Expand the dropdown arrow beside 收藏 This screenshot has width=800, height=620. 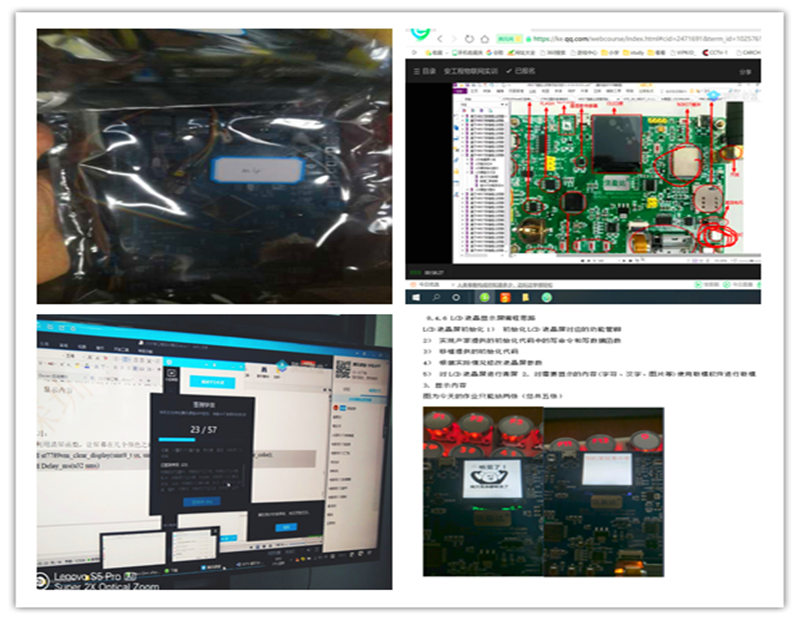coord(447,53)
